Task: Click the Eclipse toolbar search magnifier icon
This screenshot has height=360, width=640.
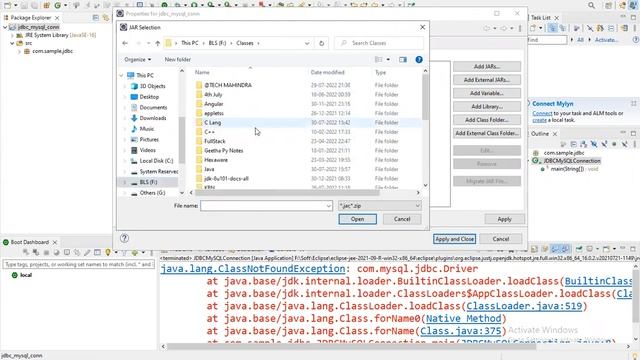Action: [591, 5]
